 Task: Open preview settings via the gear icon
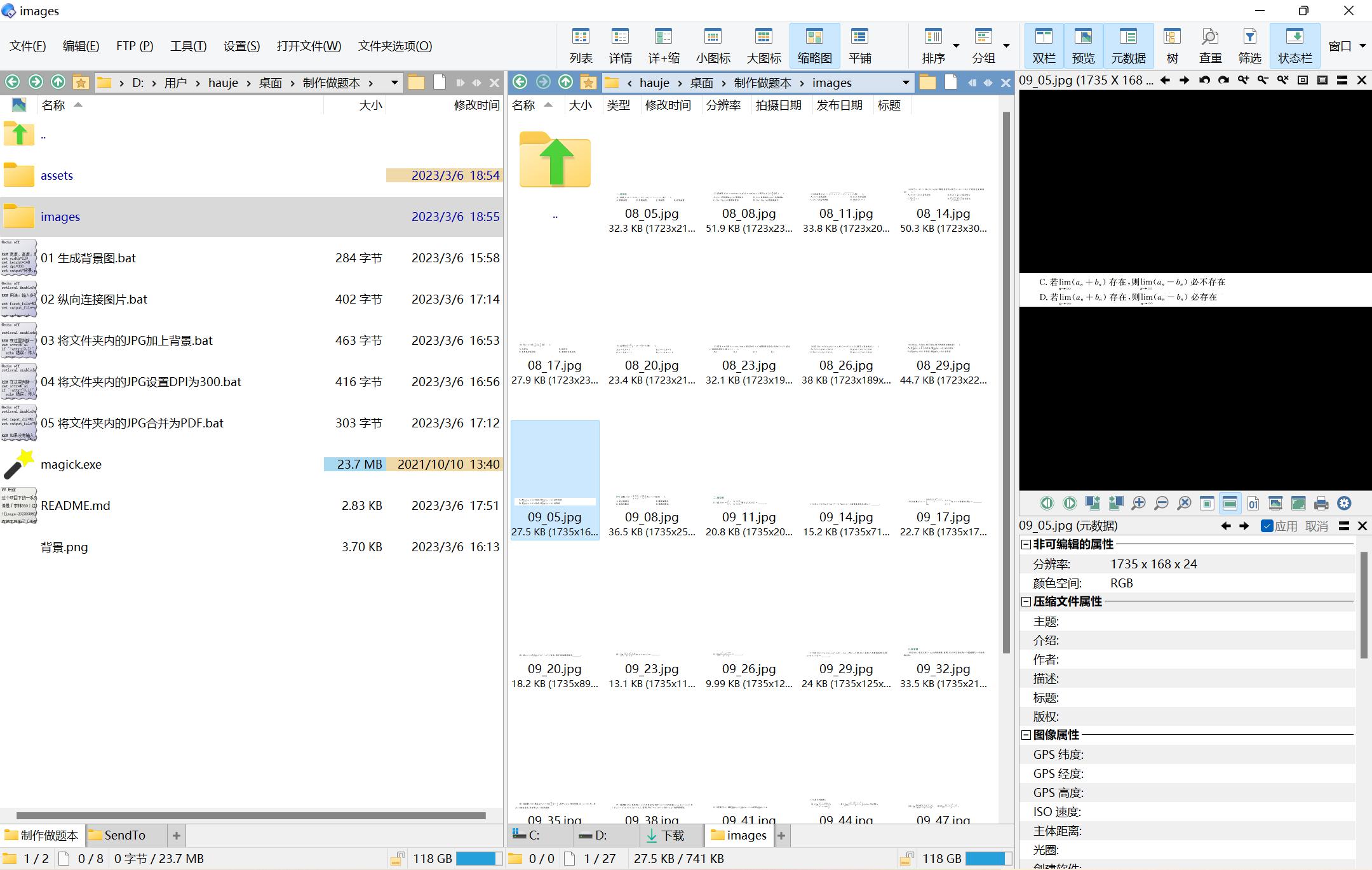click(x=1344, y=504)
